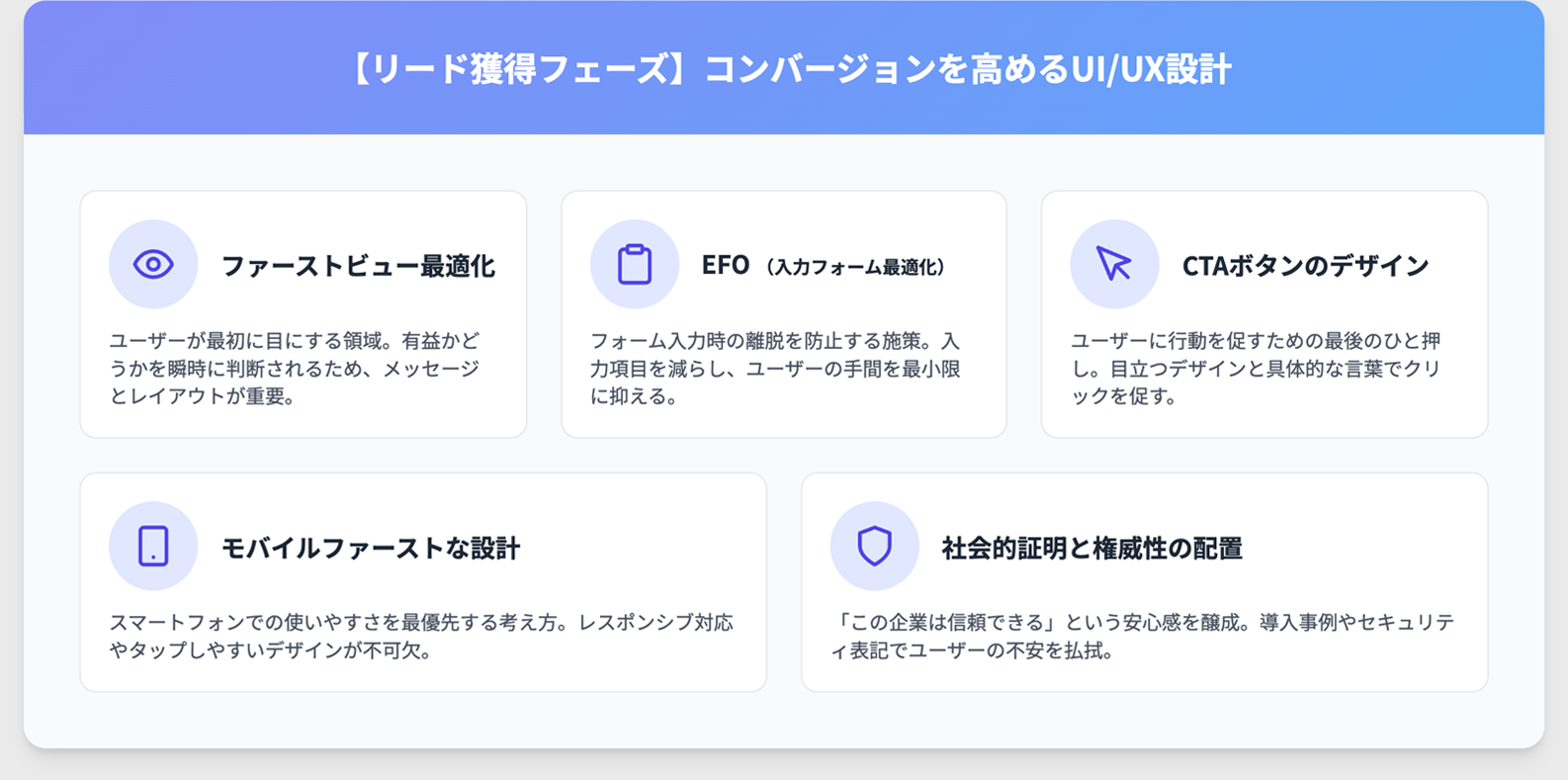Click the clipboard icon beside EFO
The width and height of the screenshot is (1568, 780).
click(x=635, y=264)
